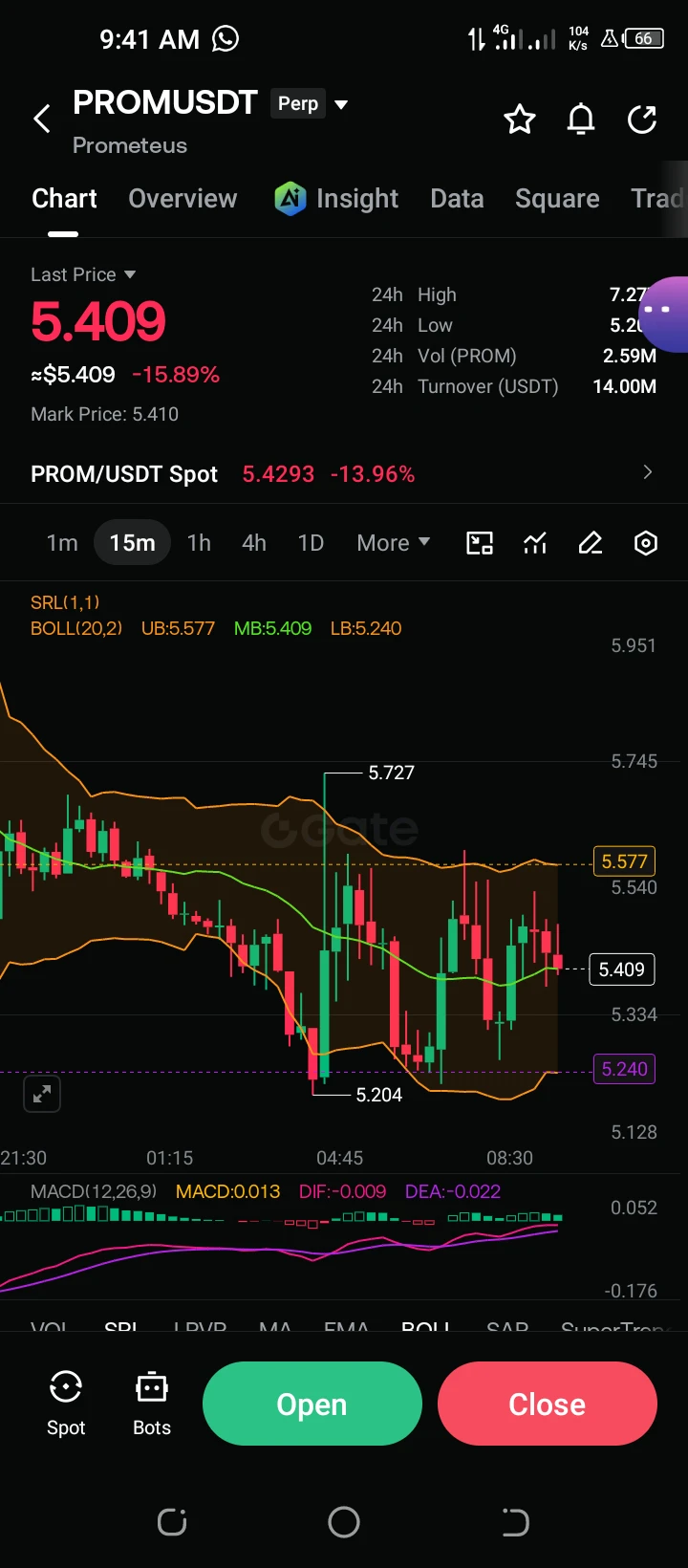Select the 1h timeframe
Viewport: 688px width, 1568px height.
tap(199, 543)
